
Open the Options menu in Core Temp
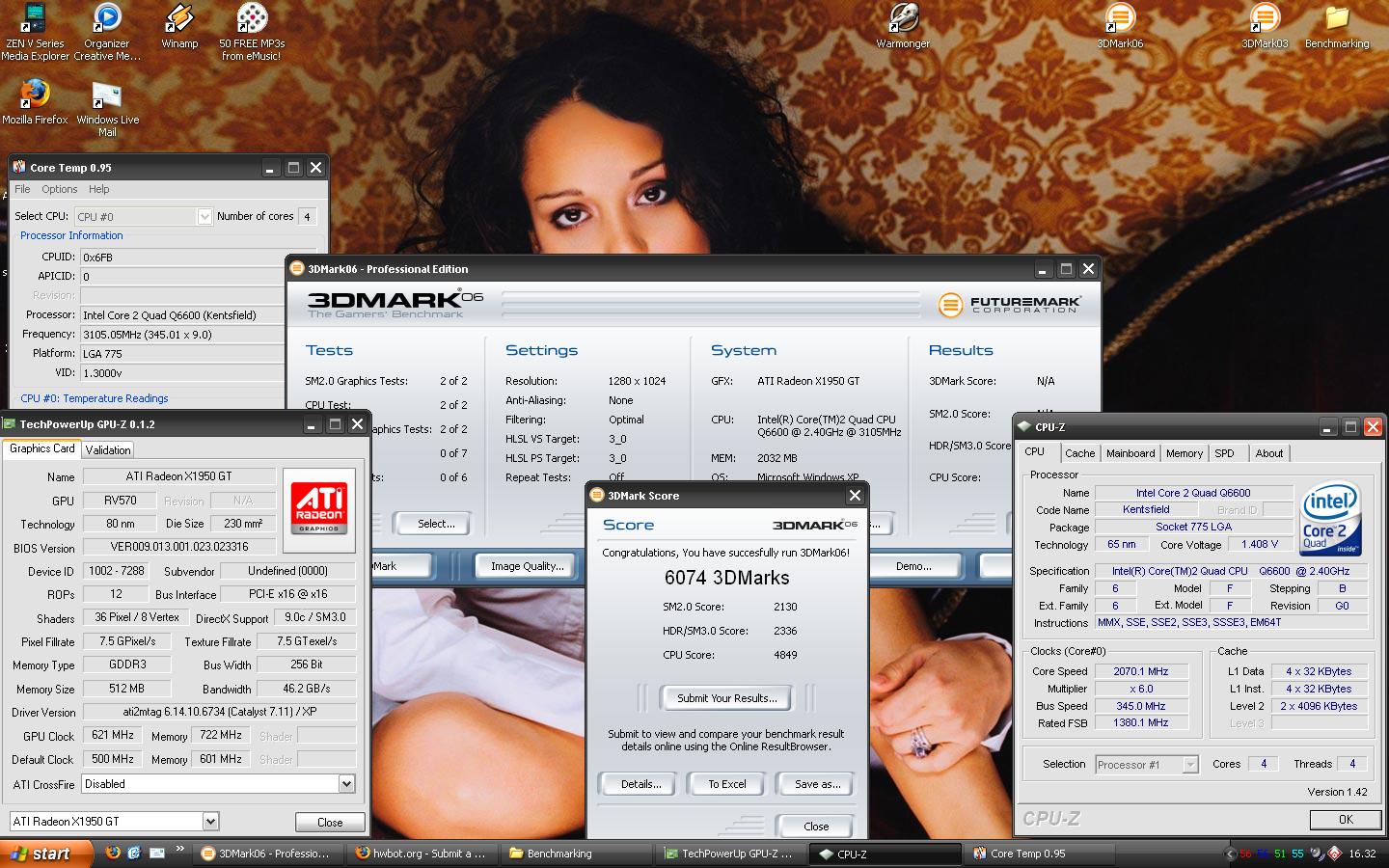pyautogui.click(x=60, y=189)
